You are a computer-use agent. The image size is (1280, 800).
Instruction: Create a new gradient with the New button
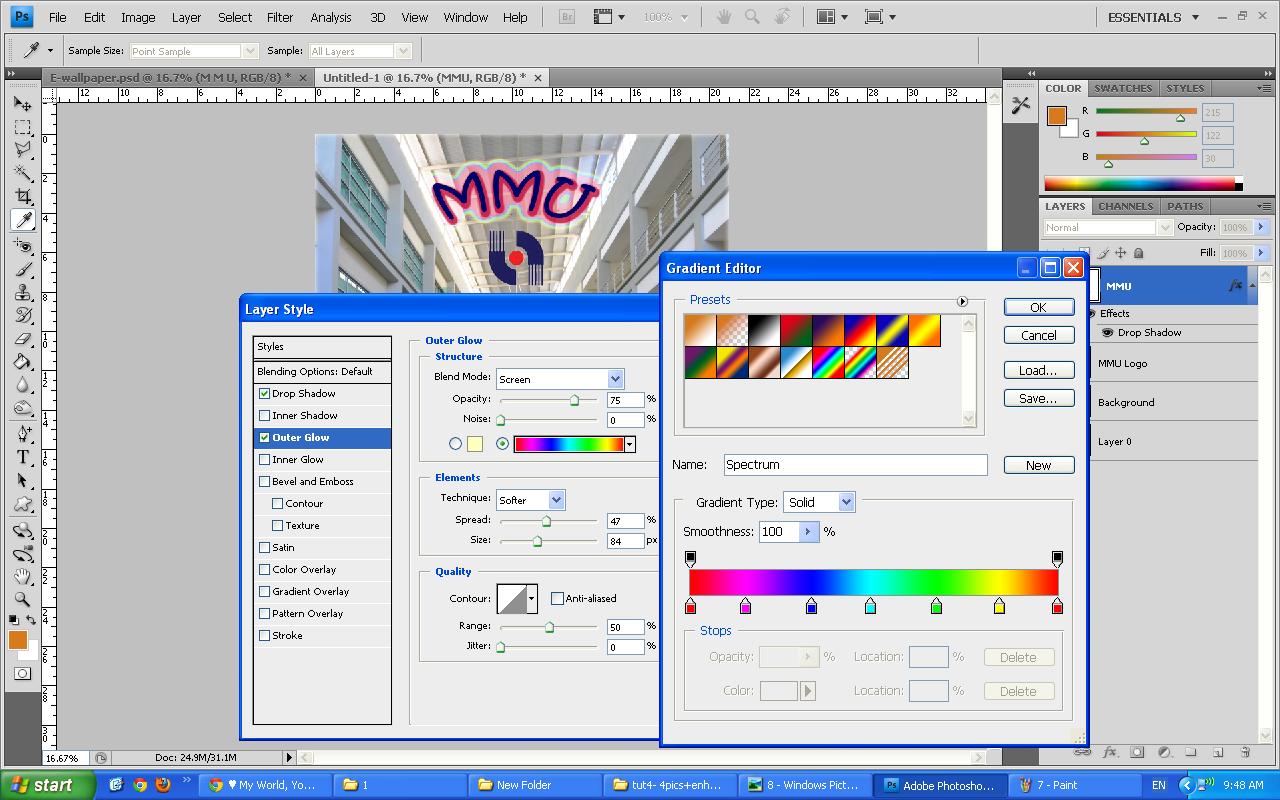coord(1038,464)
